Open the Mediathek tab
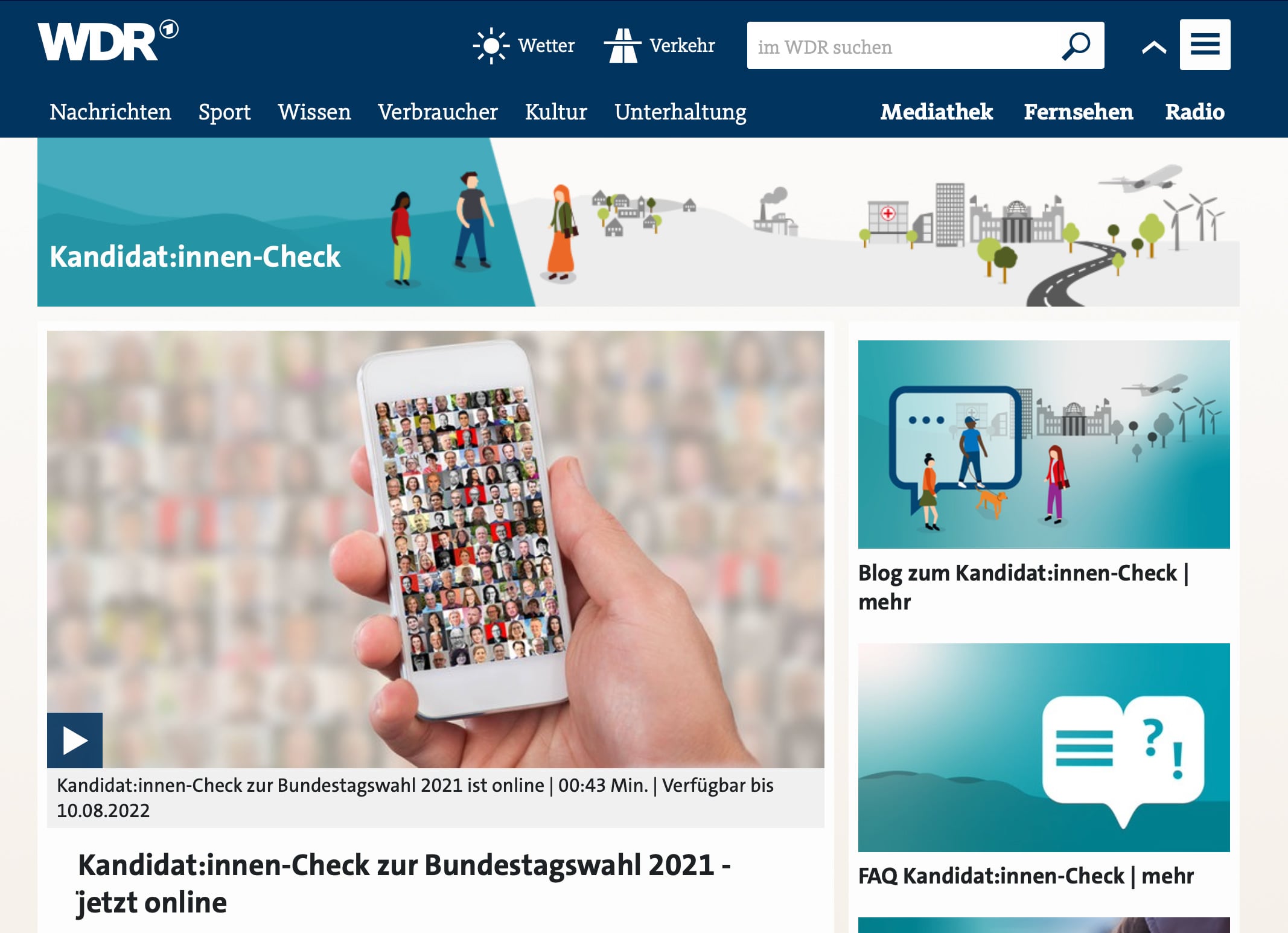1288x933 pixels. pos(936,112)
